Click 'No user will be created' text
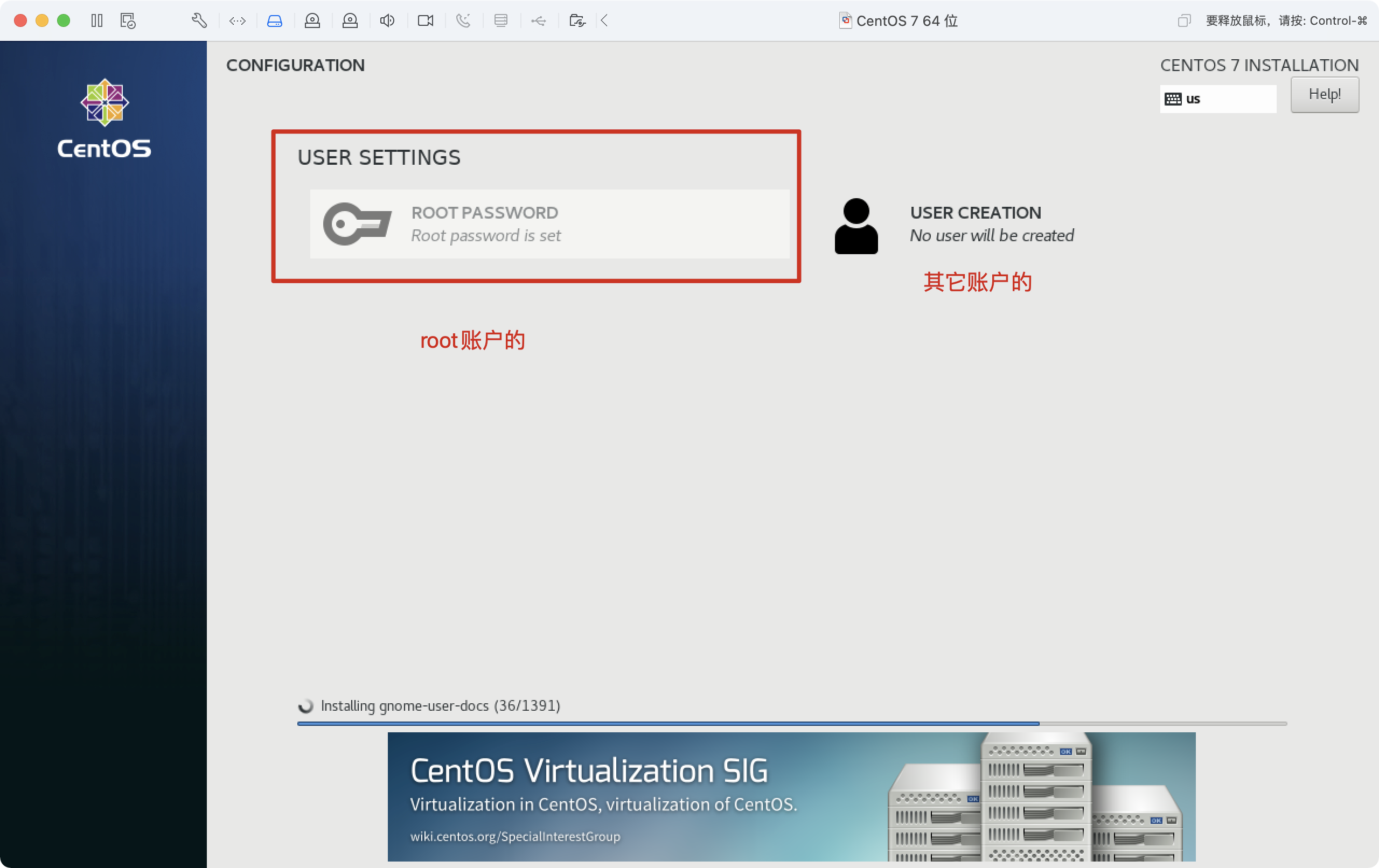The height and width of the screenshot is (868, 1379). coord(992,235)
